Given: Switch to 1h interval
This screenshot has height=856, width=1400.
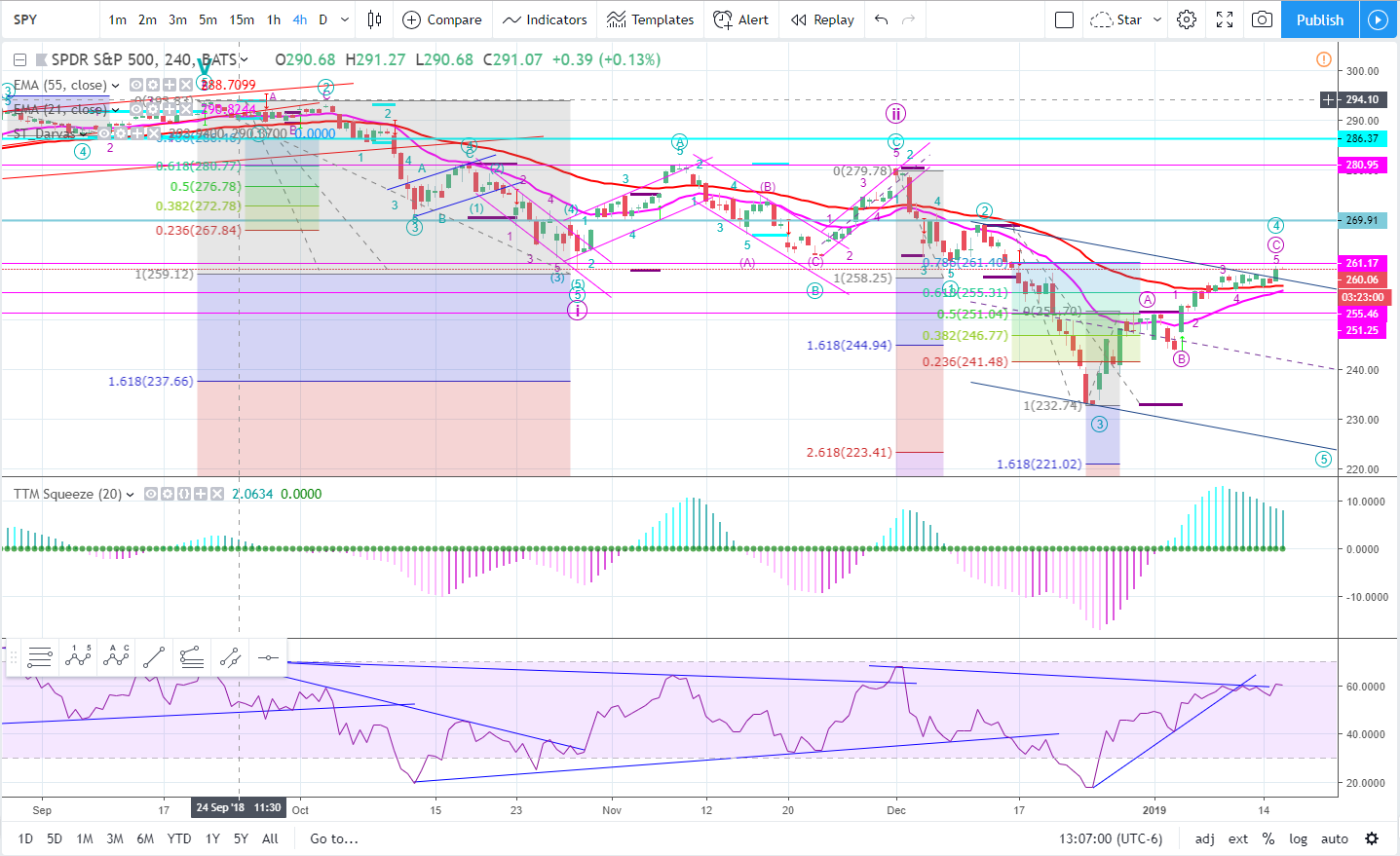Looking at the screenshot, I should [274, 19].
